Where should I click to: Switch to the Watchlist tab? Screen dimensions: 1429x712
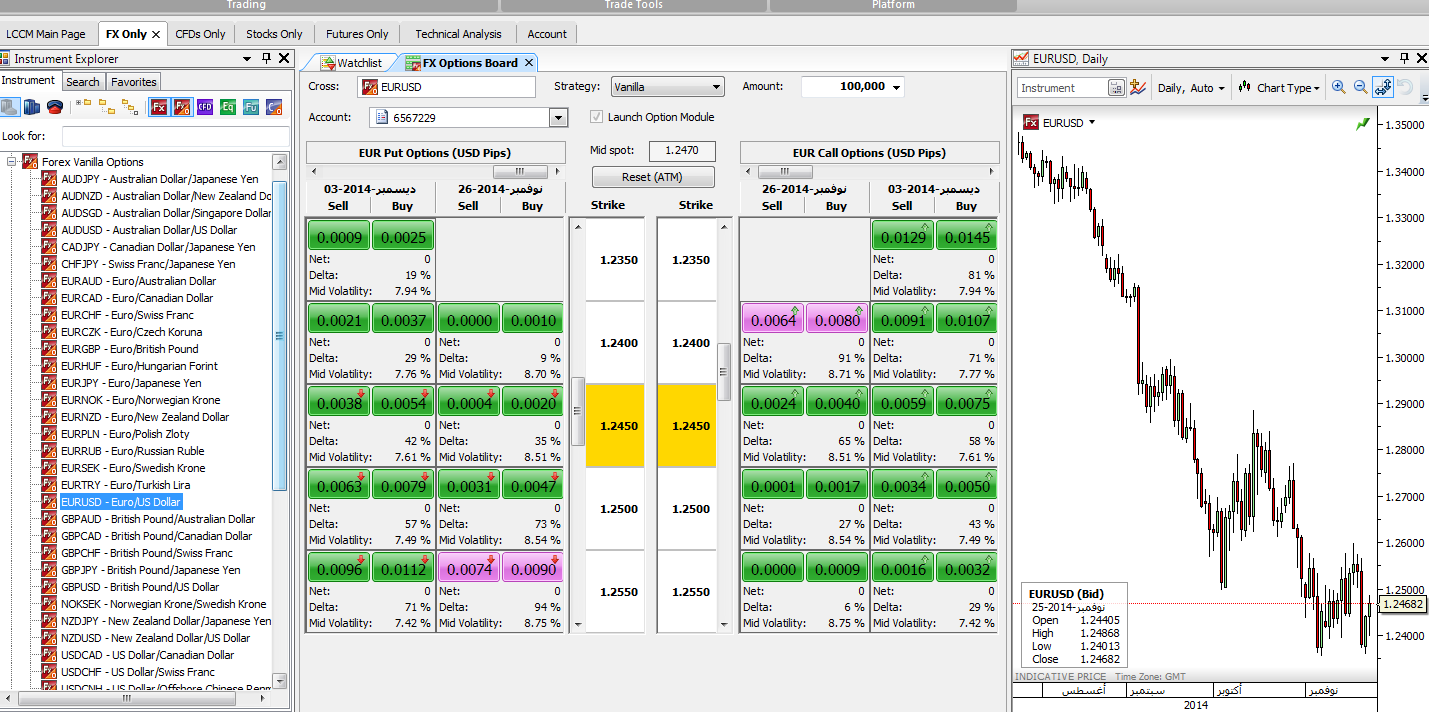coord(351,62)
